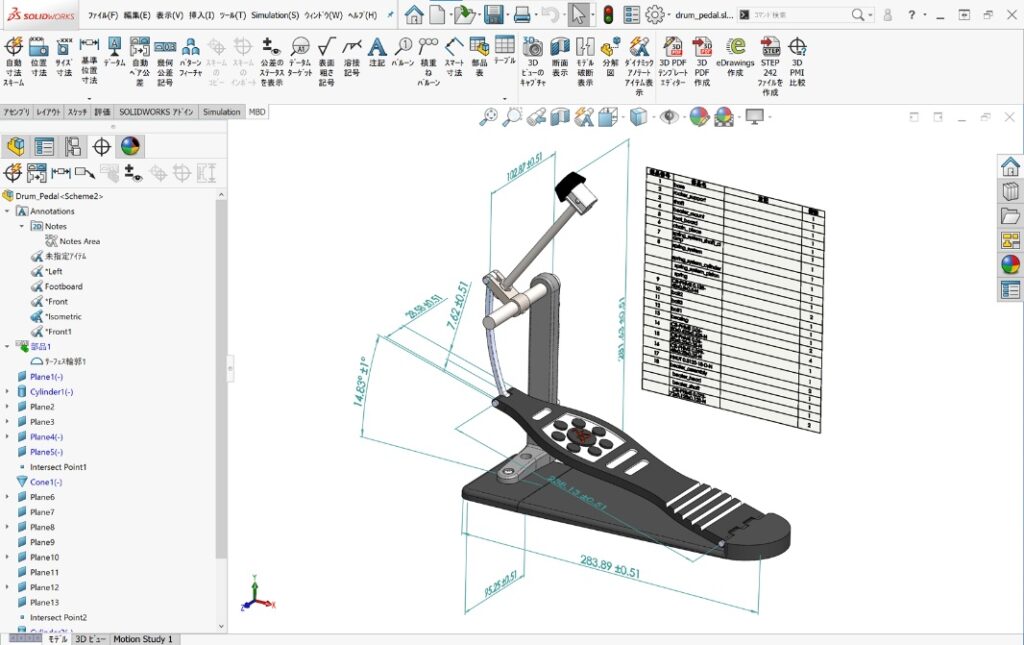Screen dimensions: 1024x645
Task: Expand the Cylinder1(-) tree node
Action: tap(8, 392)
